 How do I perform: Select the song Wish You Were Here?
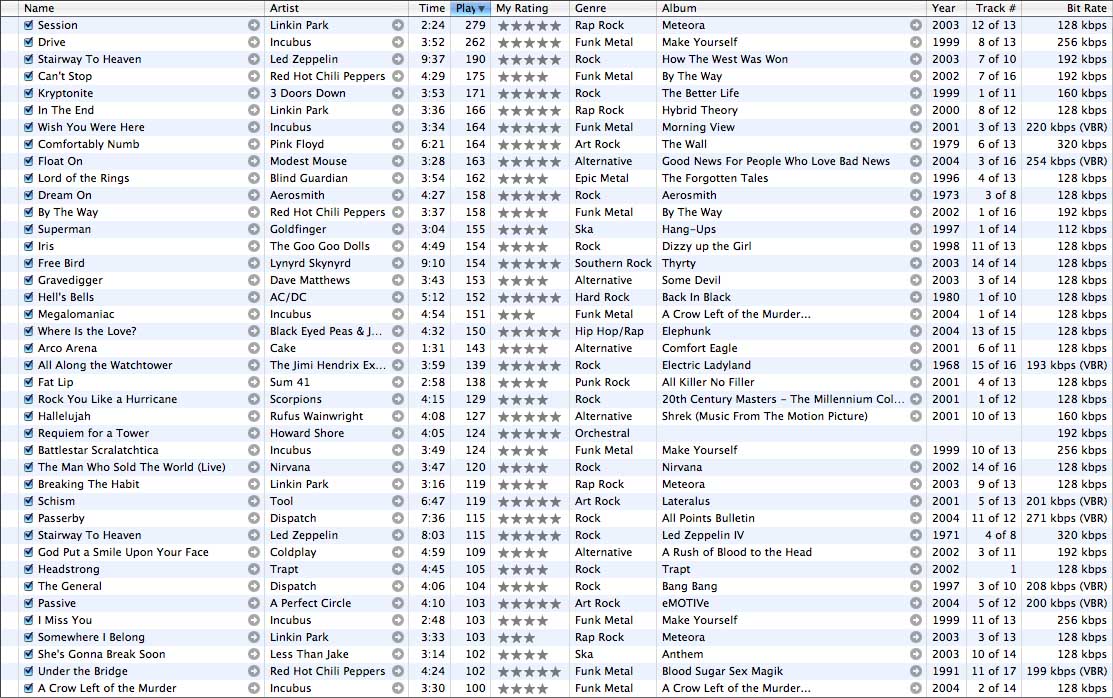pos(91,127)
